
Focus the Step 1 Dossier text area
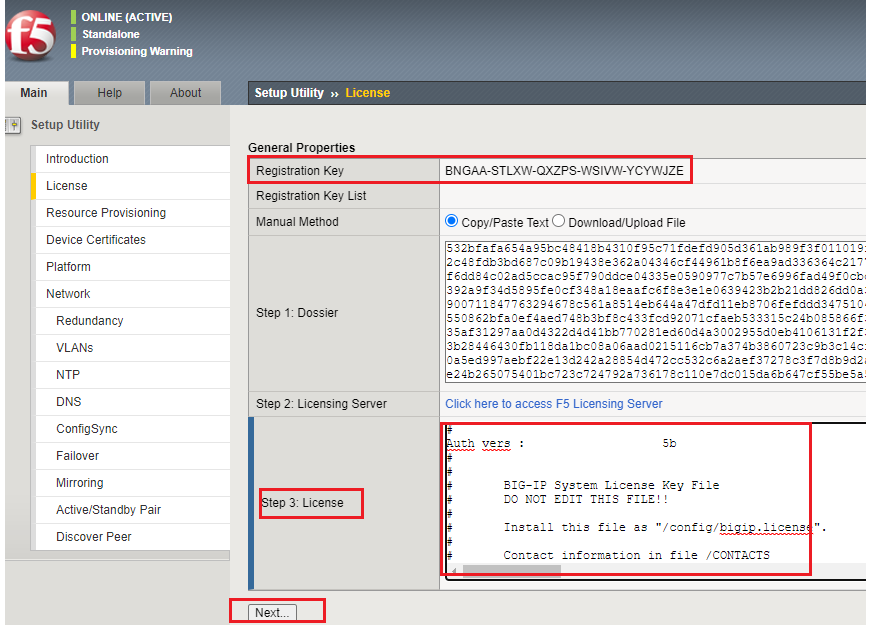click(655, 311)
